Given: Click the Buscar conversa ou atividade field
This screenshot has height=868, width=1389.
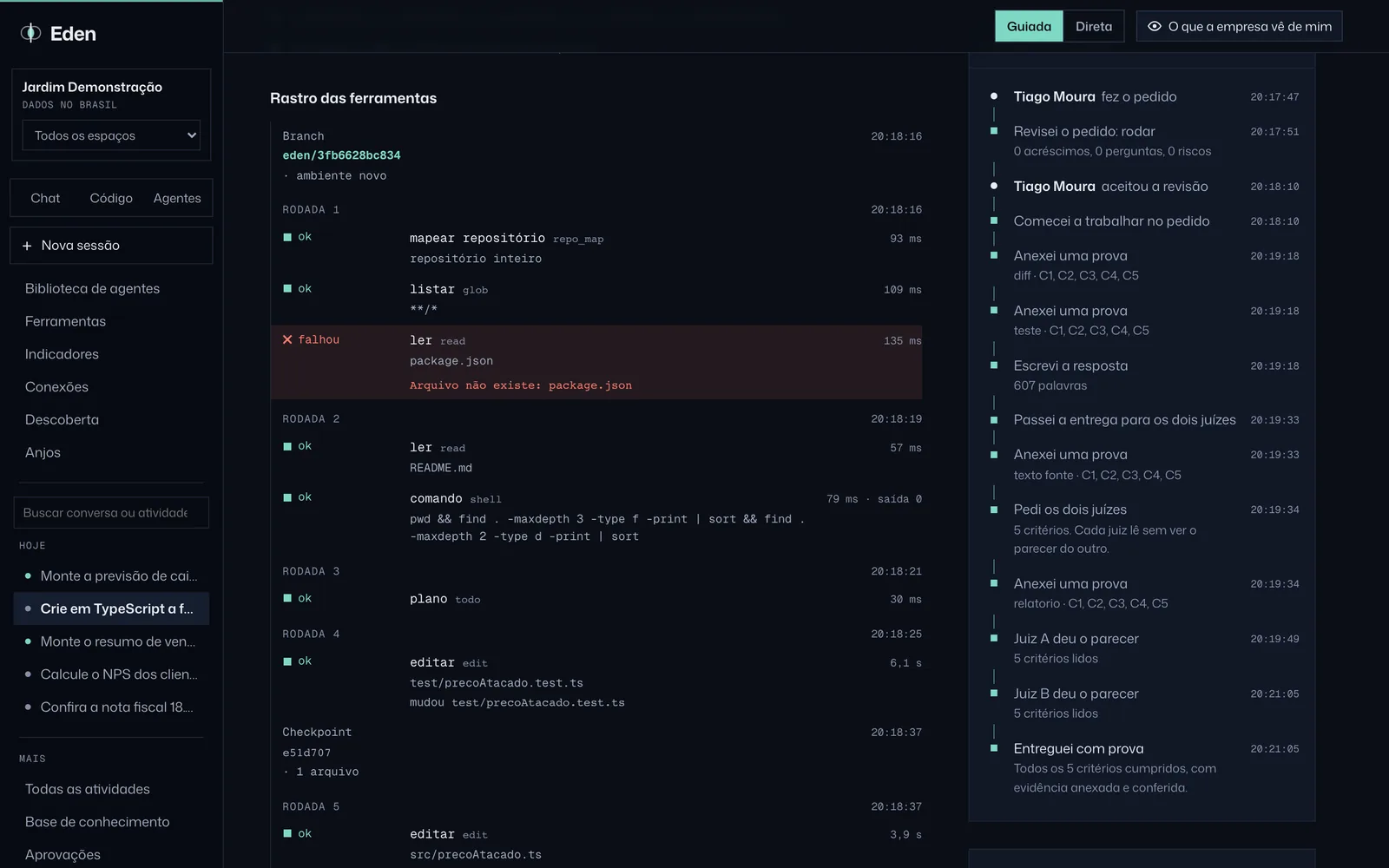Looking at the screenshot, I should coord(111,513).
